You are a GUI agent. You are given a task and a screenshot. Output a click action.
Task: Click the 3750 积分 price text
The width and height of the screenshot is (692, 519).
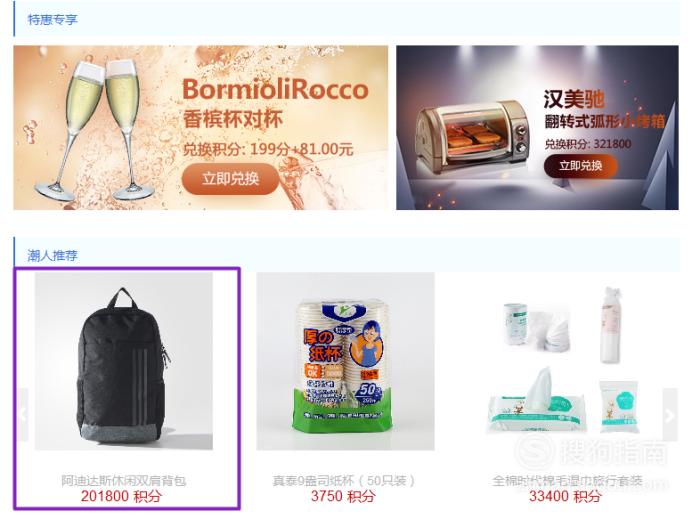pyautogui.click(x=343, y=496)
